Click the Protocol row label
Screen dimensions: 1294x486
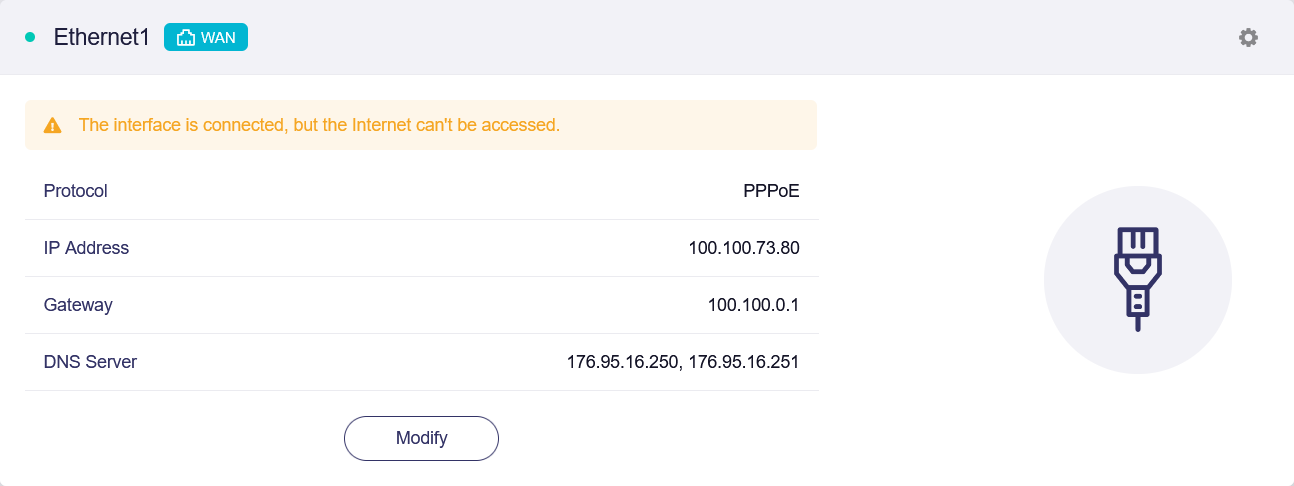pos(76,191)
